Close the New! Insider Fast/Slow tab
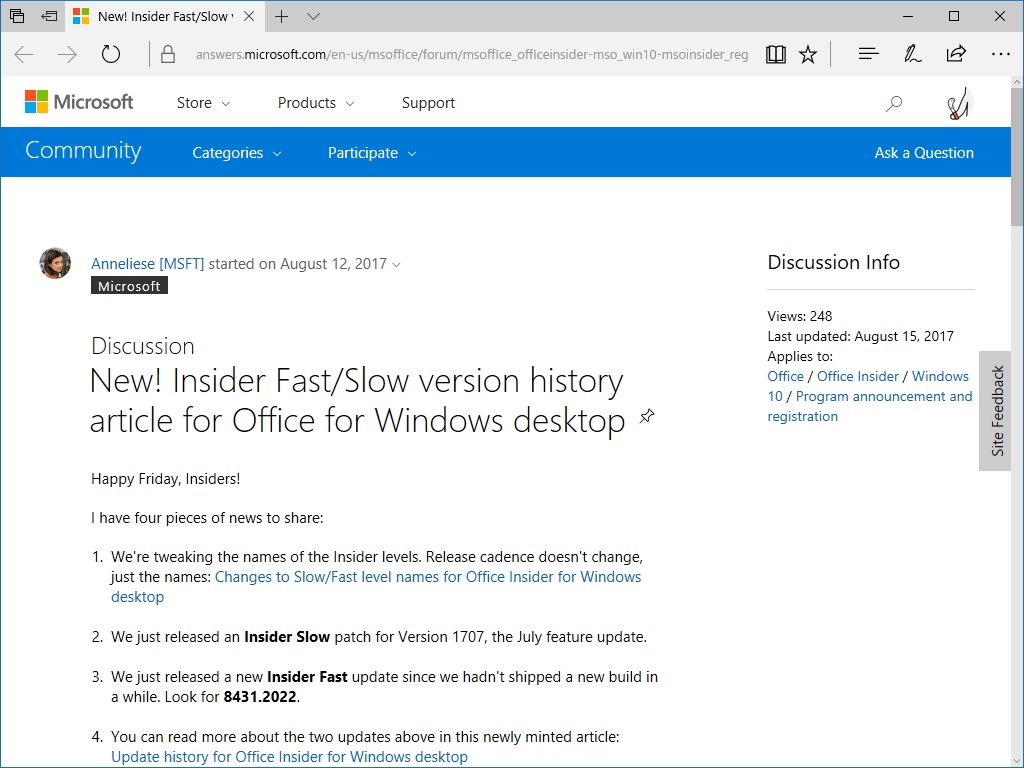The width and height of the screenshot is (1024, 768). 249,16
